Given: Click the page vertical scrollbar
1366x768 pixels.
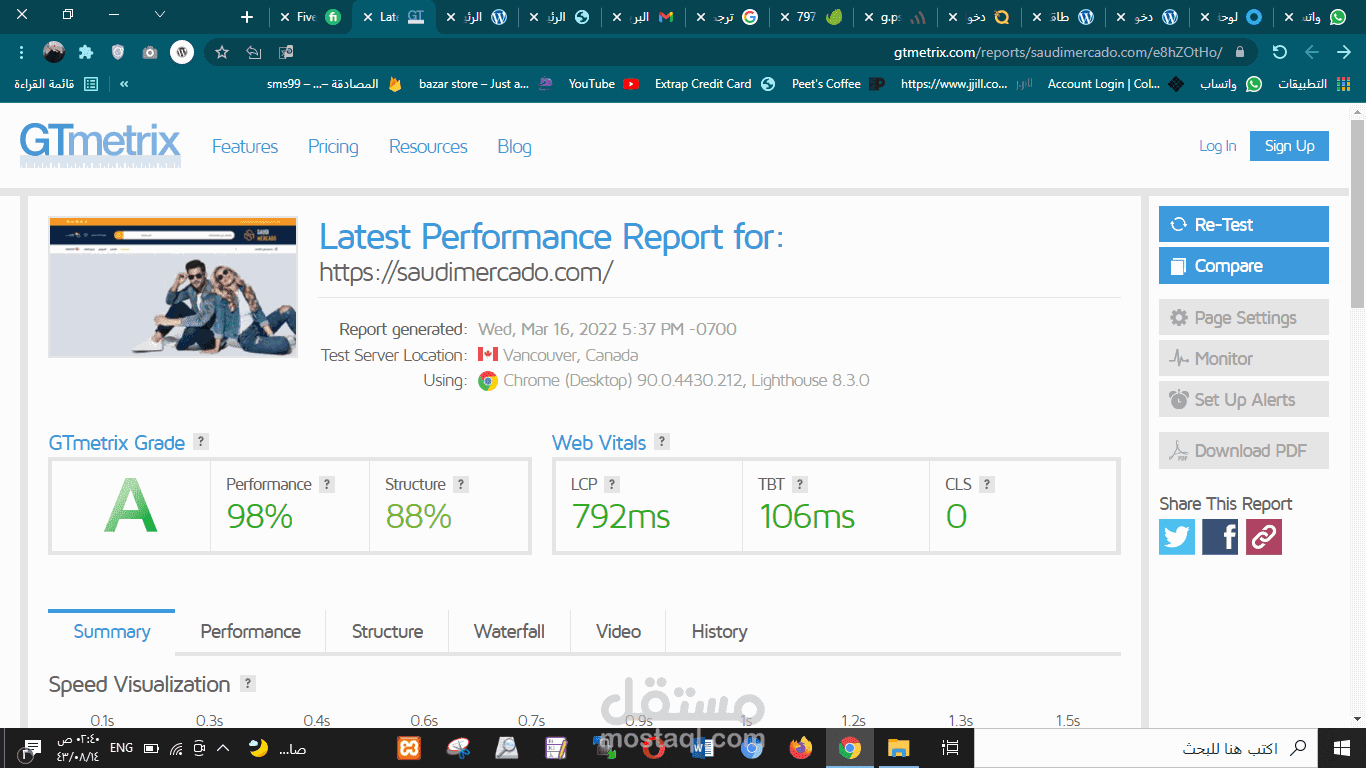Looking at the screenshot, I should (x=1357, y=212).
